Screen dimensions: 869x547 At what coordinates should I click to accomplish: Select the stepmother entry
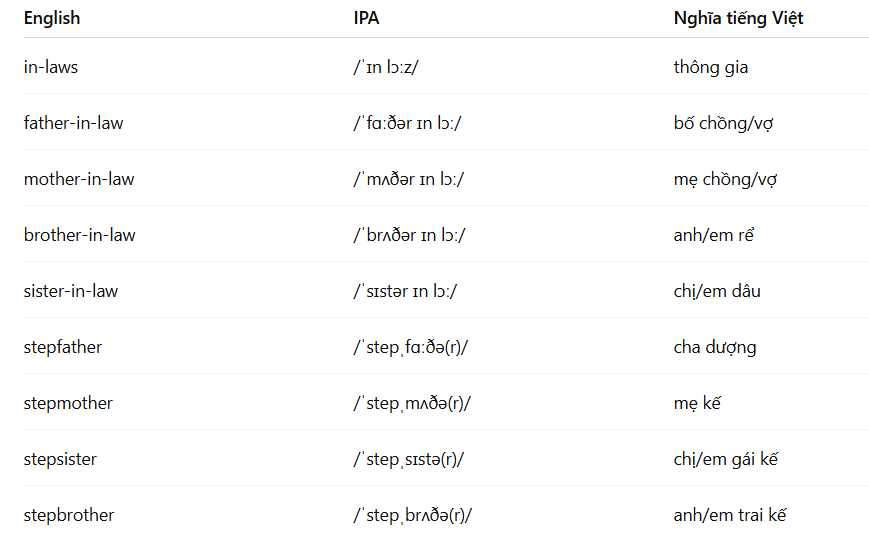pos(68,403)
